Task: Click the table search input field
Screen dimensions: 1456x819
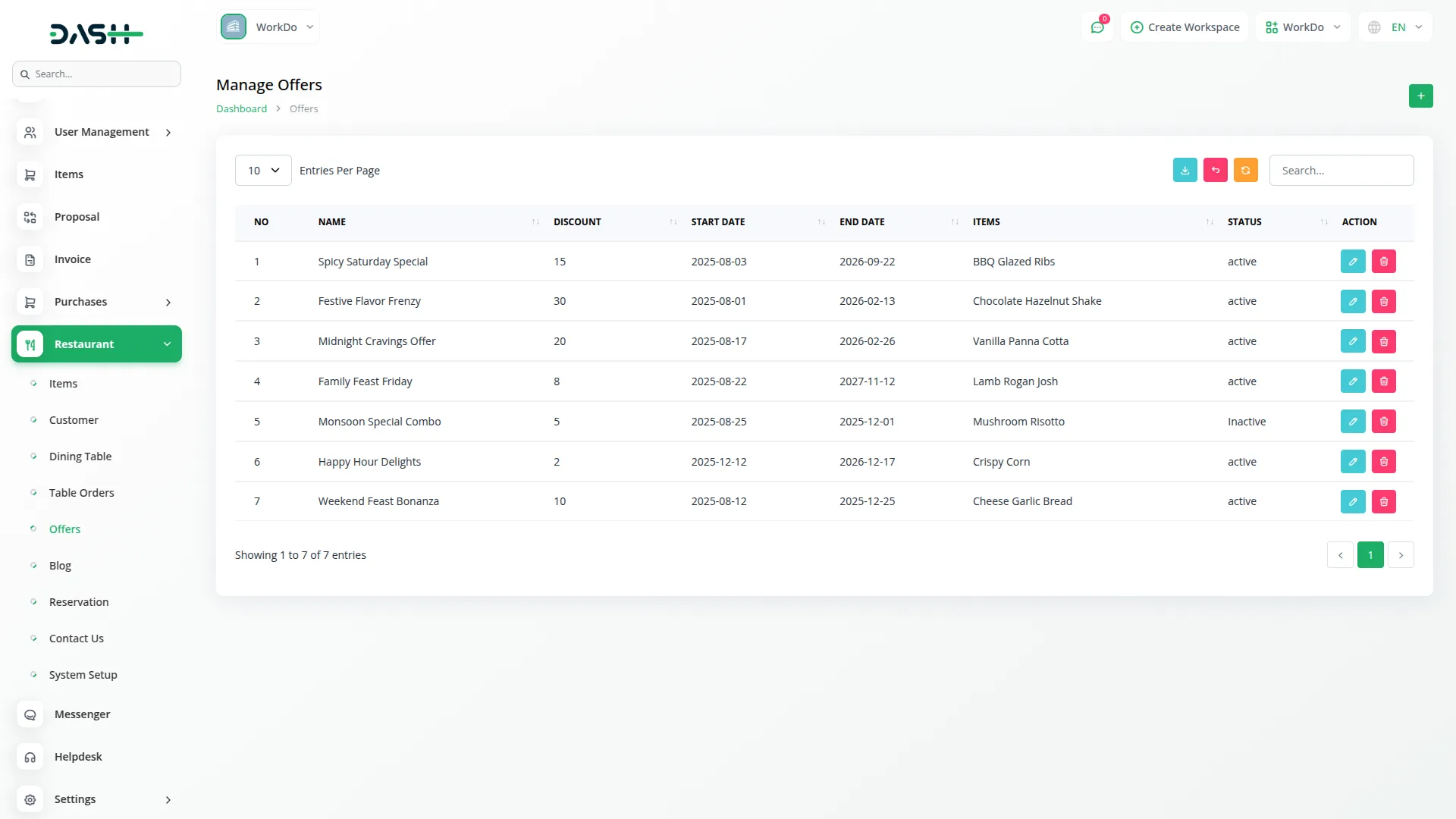Action: (1341, 171)
